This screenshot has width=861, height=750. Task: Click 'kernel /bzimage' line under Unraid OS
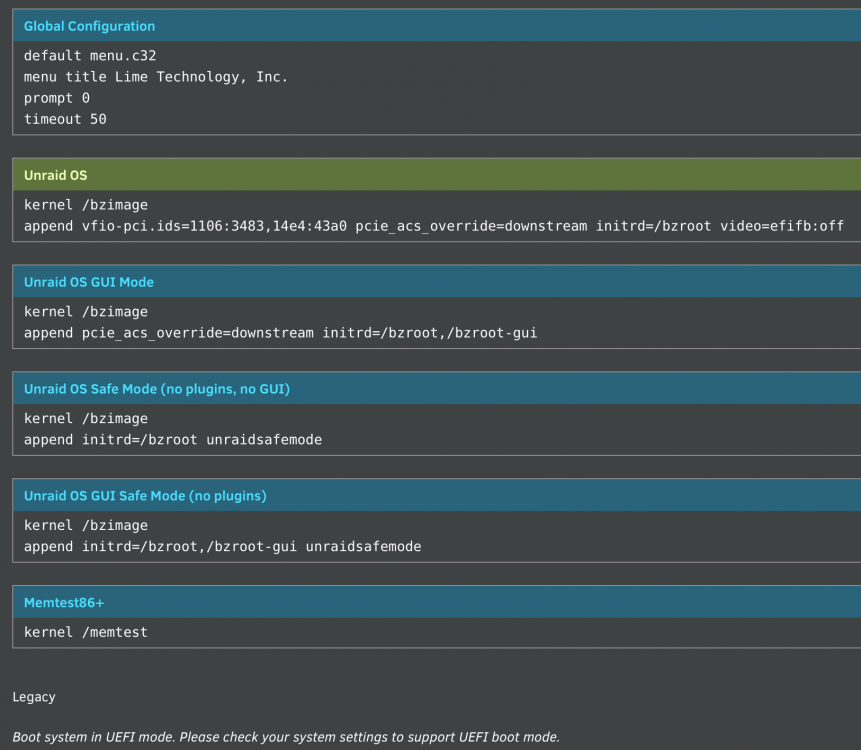(86, 205)
